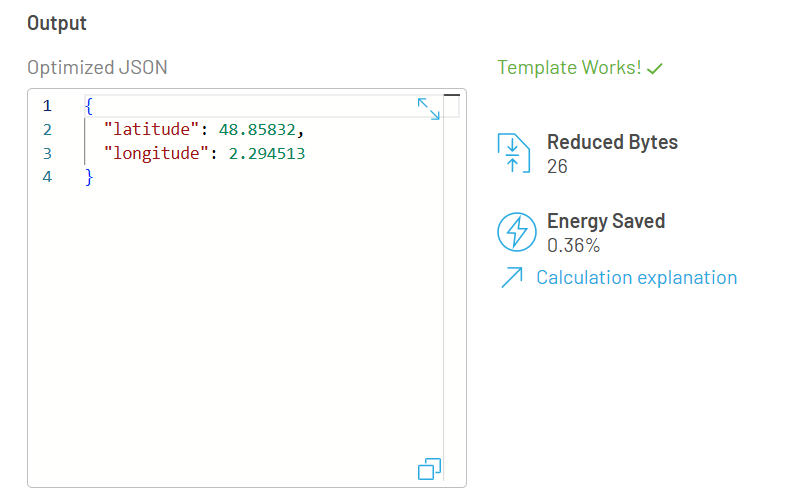Screen dimensions: 789x496
Task: Select line number 2 in the gutter
Action: click(x=47, y=130)
